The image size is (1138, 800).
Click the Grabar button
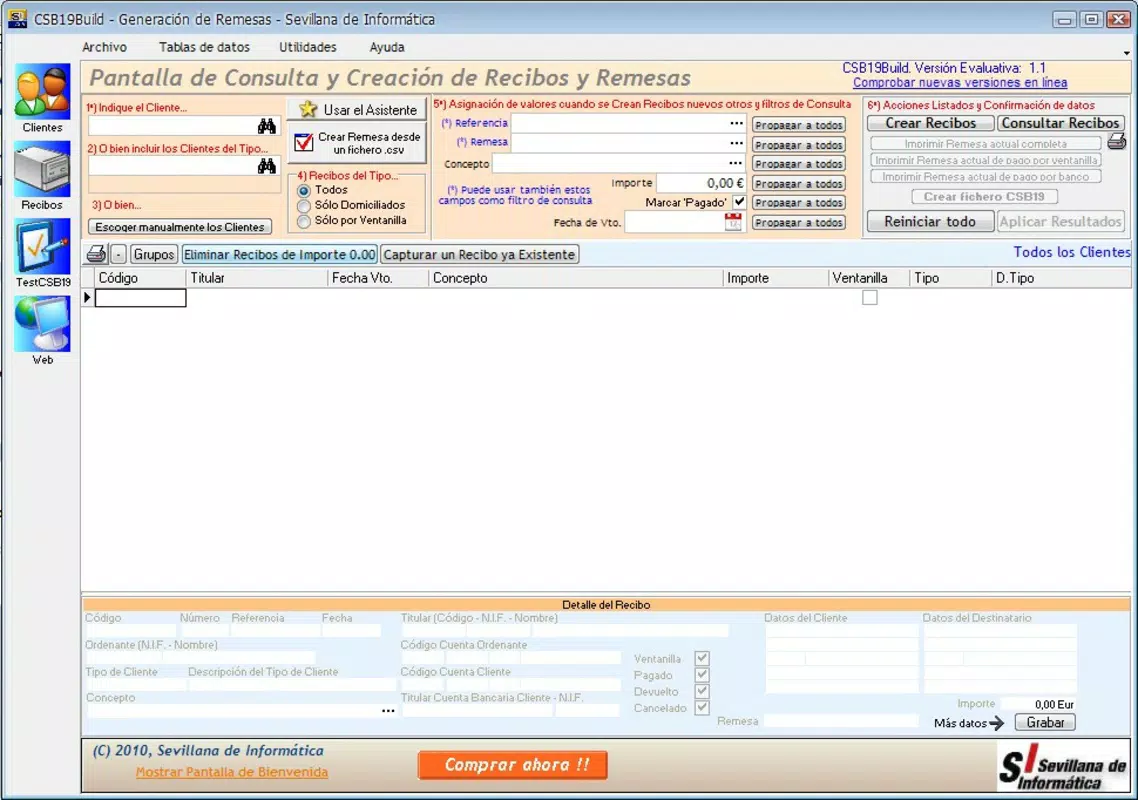pos(1045,722)
